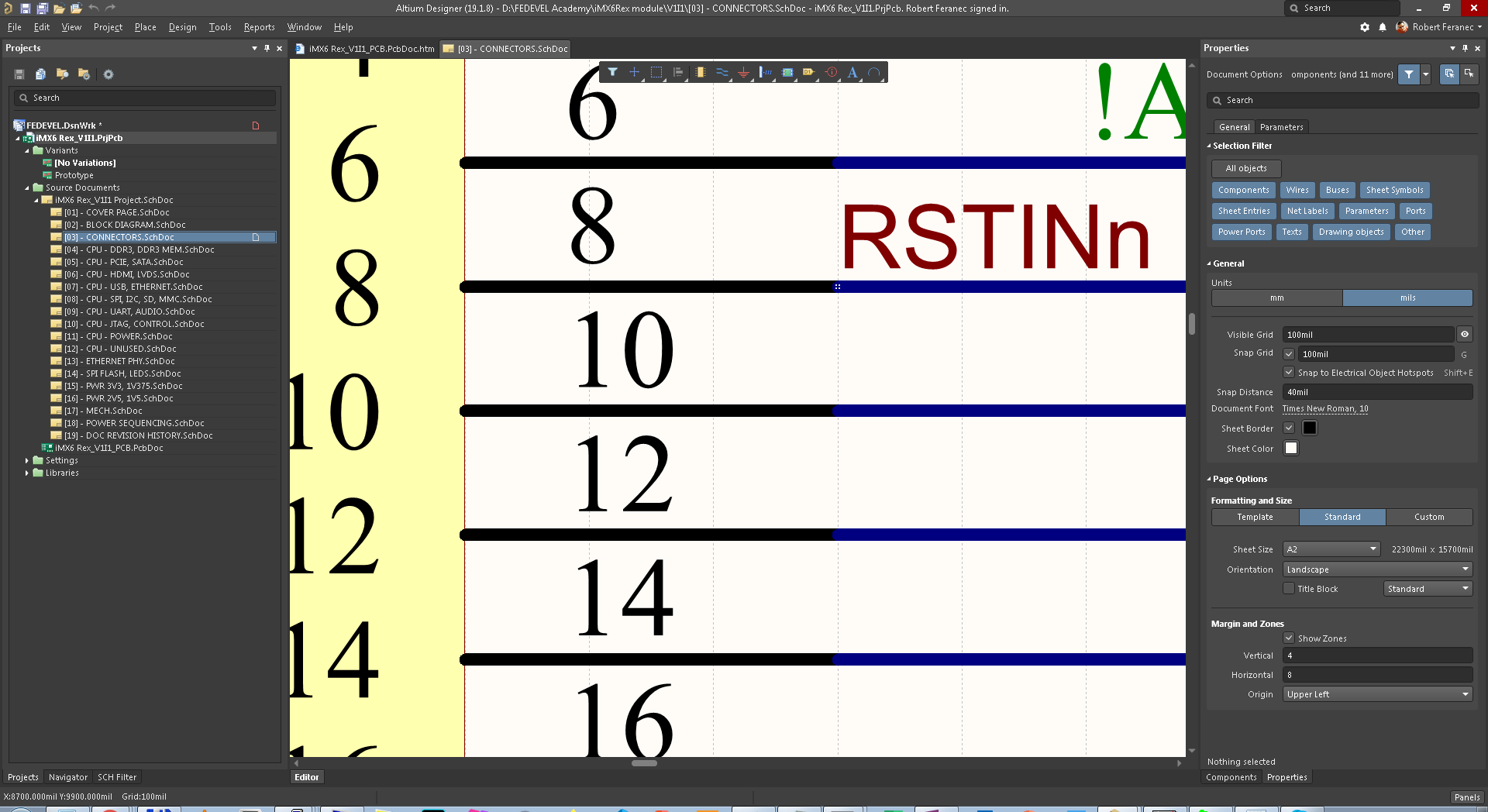
Task: Click the GND power port icon
Action: 743,72
